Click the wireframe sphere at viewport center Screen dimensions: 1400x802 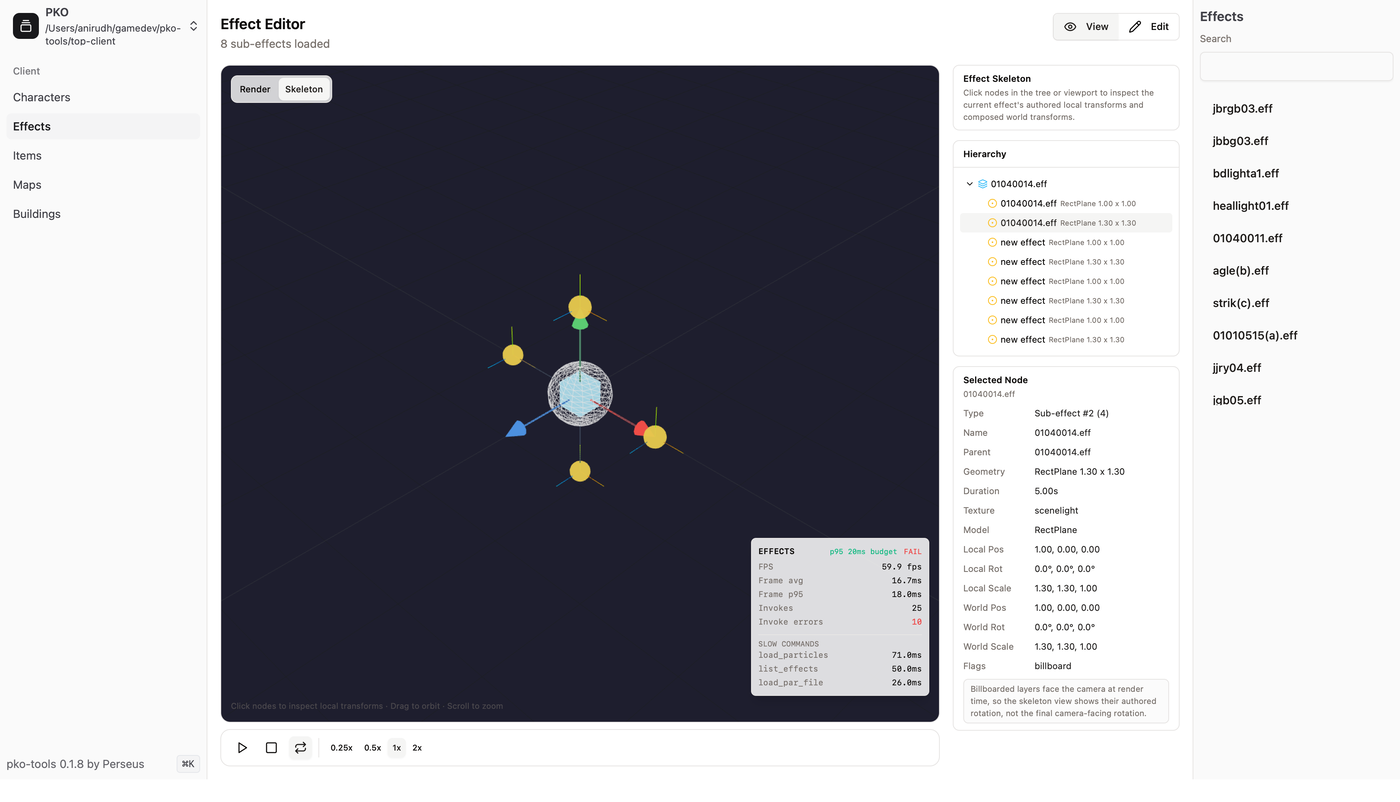[580, 394]
